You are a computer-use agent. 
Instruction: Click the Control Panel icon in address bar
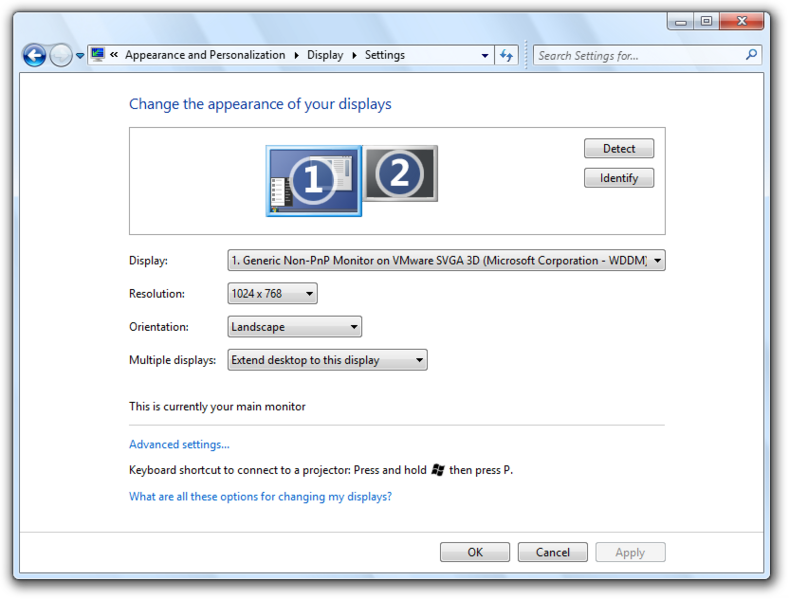98,54
